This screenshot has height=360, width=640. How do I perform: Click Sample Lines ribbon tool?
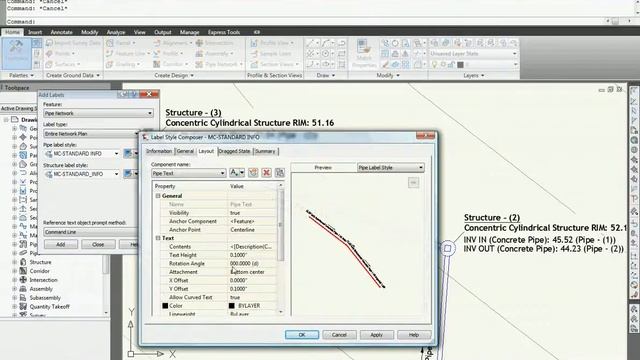(271, 53)
